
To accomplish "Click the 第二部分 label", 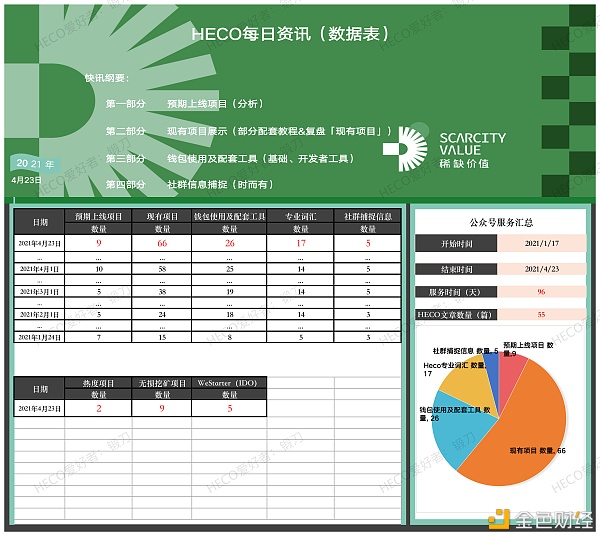I will (126, 131).
